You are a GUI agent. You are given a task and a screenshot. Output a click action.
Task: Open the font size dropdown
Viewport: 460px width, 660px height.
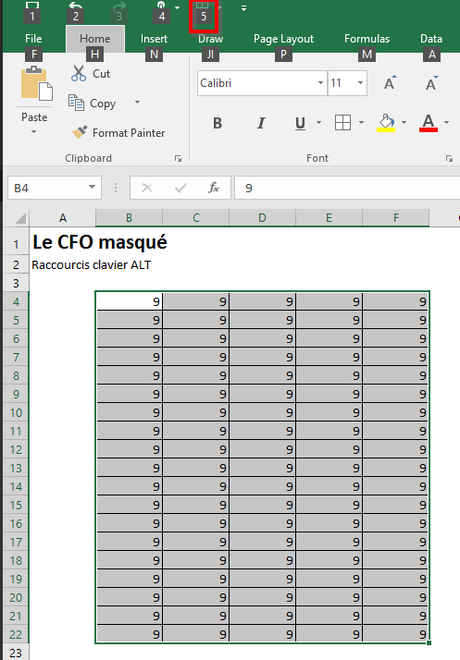coord(360,83)
